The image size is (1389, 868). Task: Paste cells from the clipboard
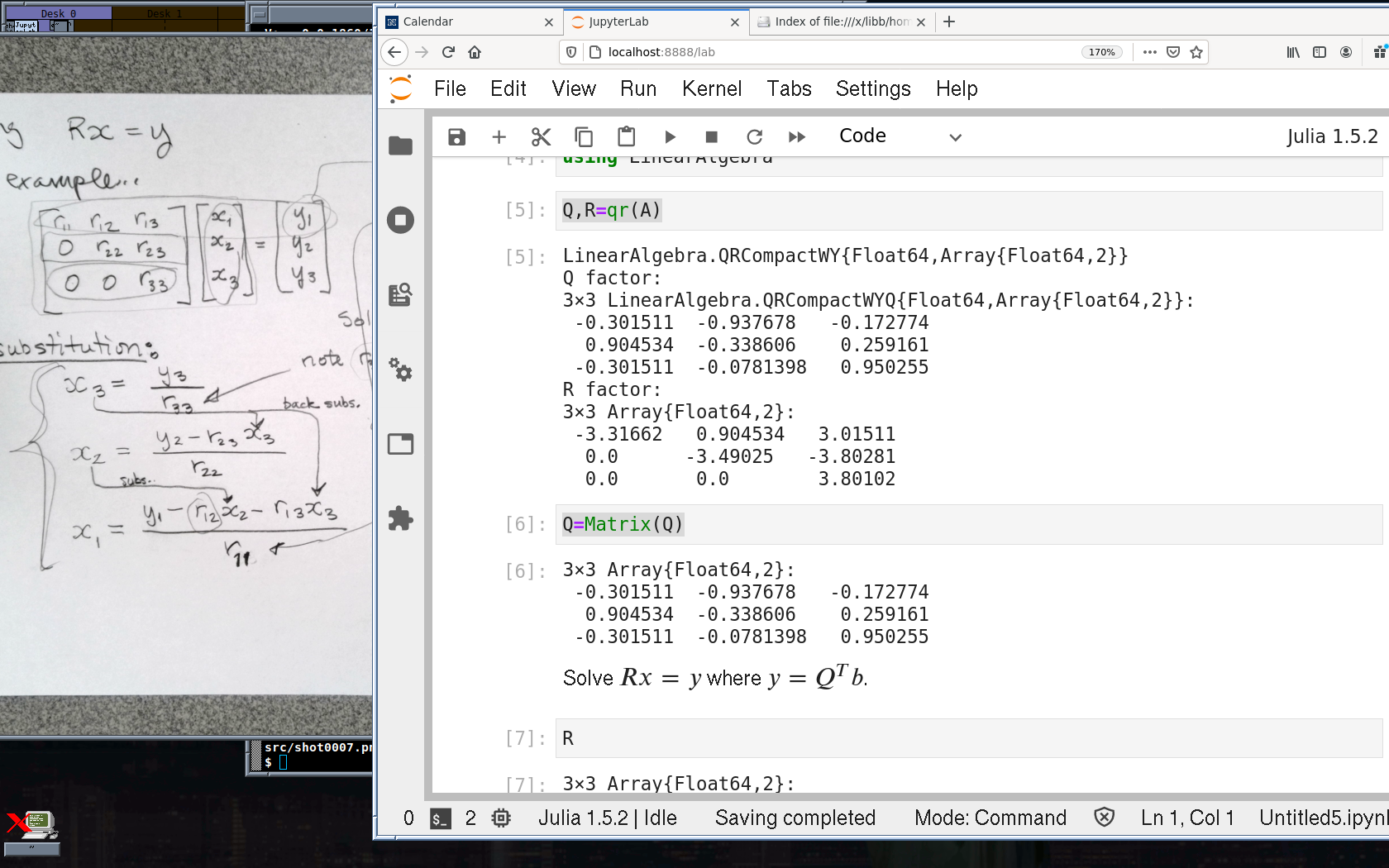[x=627, y=137]
